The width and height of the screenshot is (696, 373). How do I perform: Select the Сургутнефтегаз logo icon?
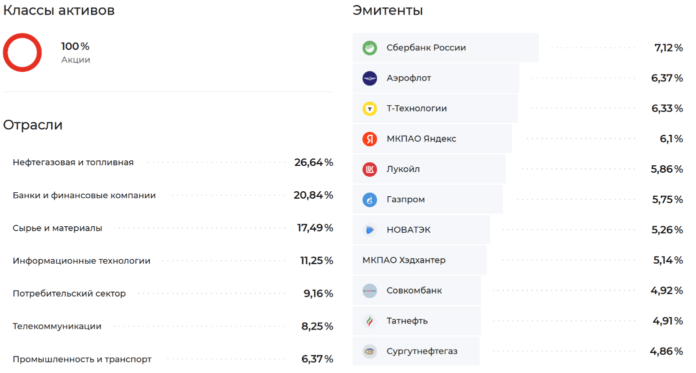tap(370, 351)
